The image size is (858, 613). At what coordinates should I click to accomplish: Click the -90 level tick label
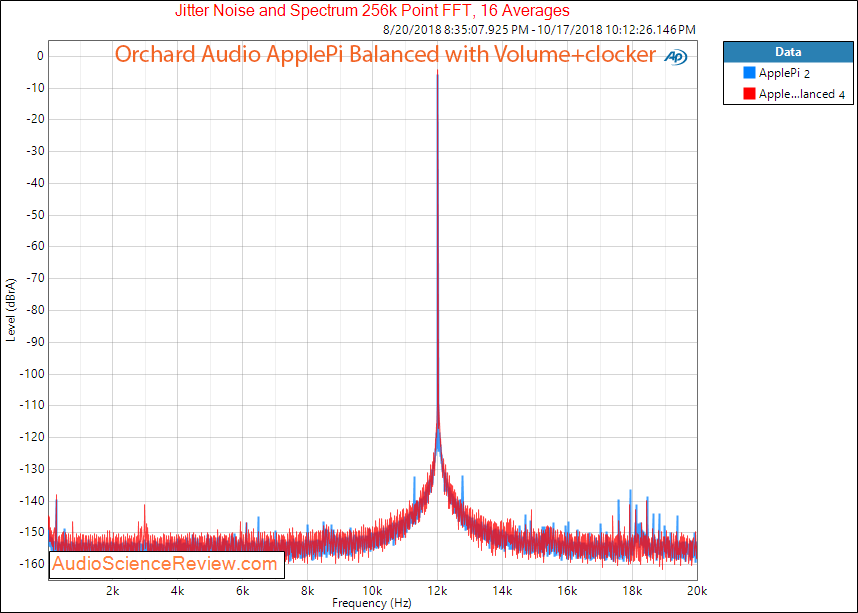[35, 342]
